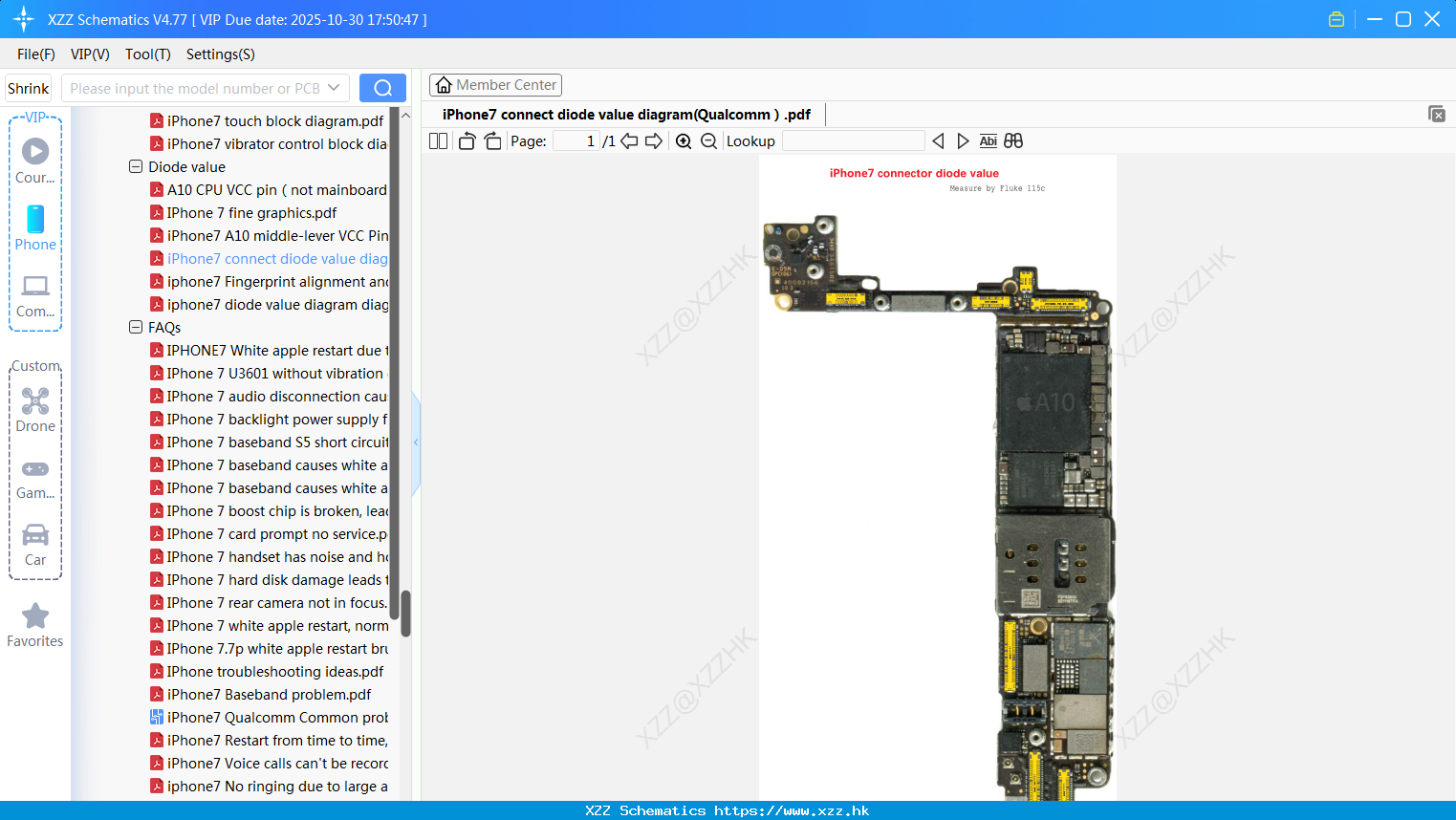
Task: Open IPhone 7 handset has noise file
Action: point(269,556)
